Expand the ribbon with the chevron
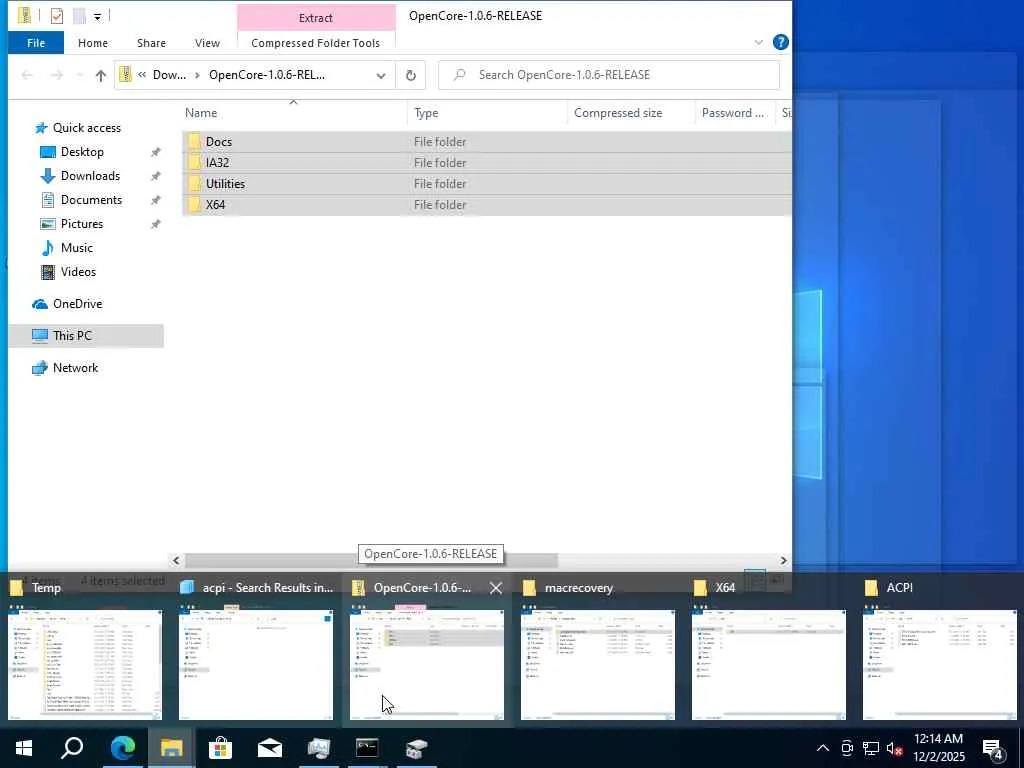The width and height of the screenshot is (1024, 768). pyautogui.click(x=758, y=42)
